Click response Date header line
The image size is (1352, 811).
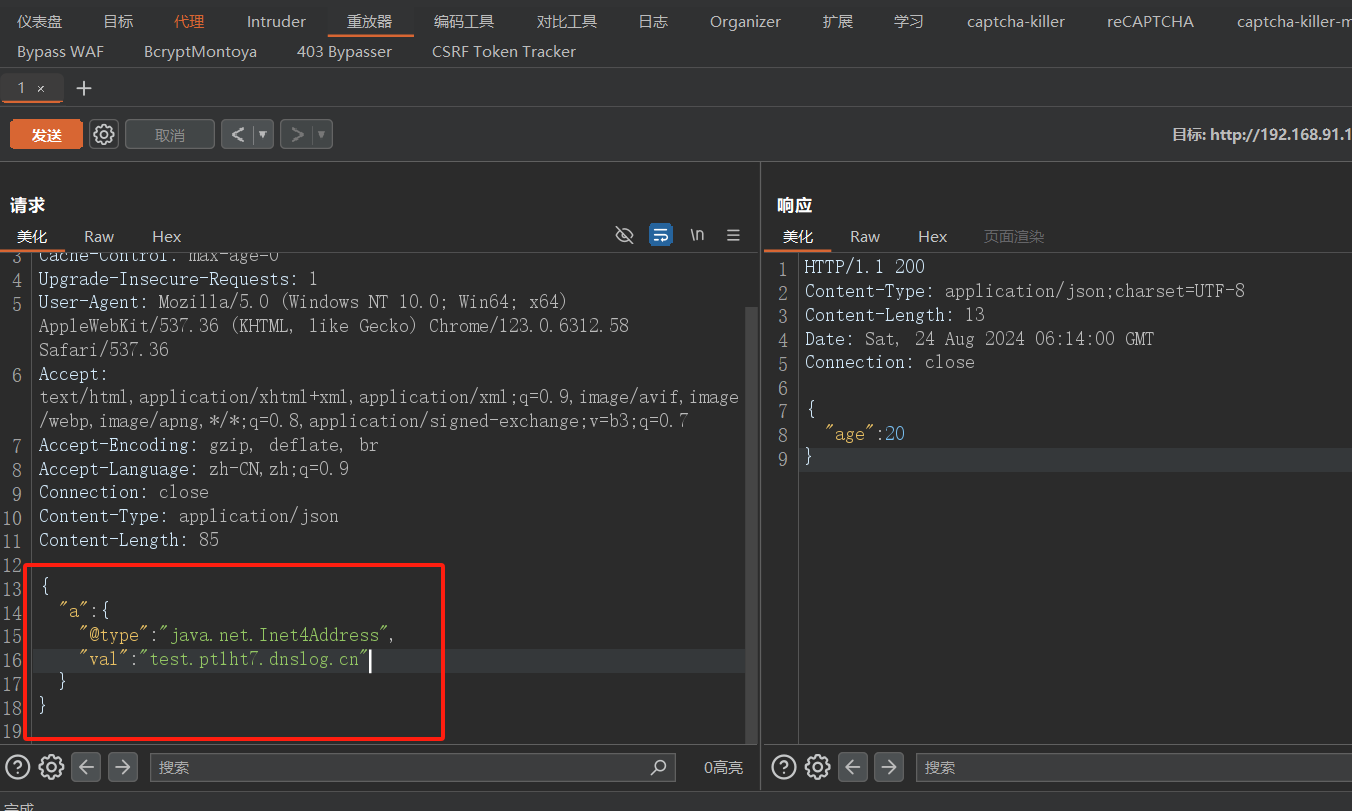point(979,339)
